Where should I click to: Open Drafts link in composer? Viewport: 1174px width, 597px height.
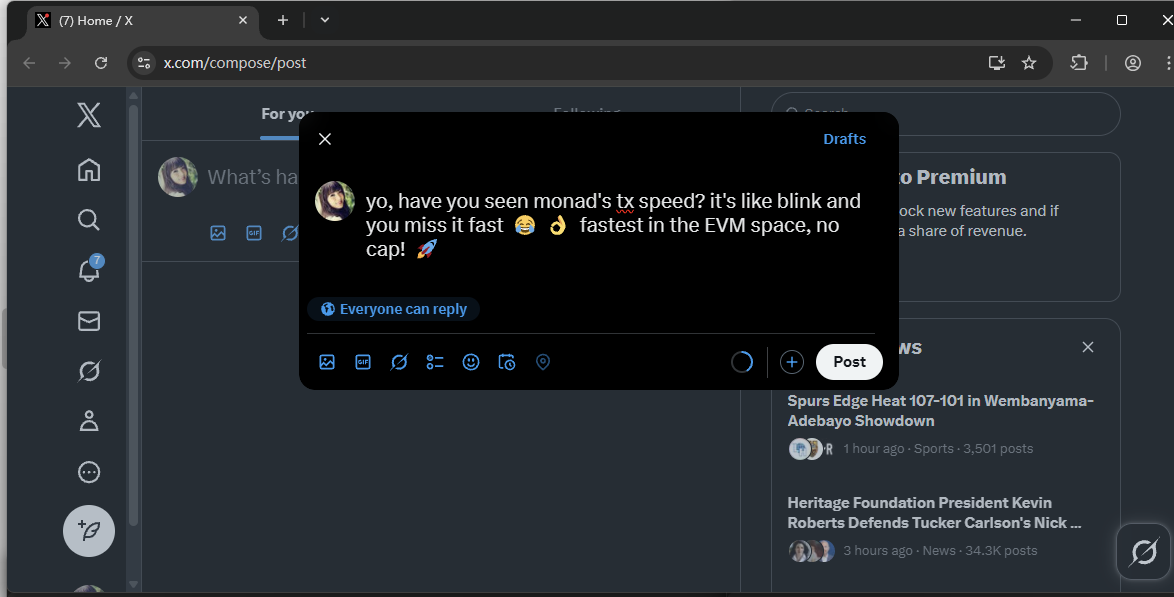click(x=844, y=139)
